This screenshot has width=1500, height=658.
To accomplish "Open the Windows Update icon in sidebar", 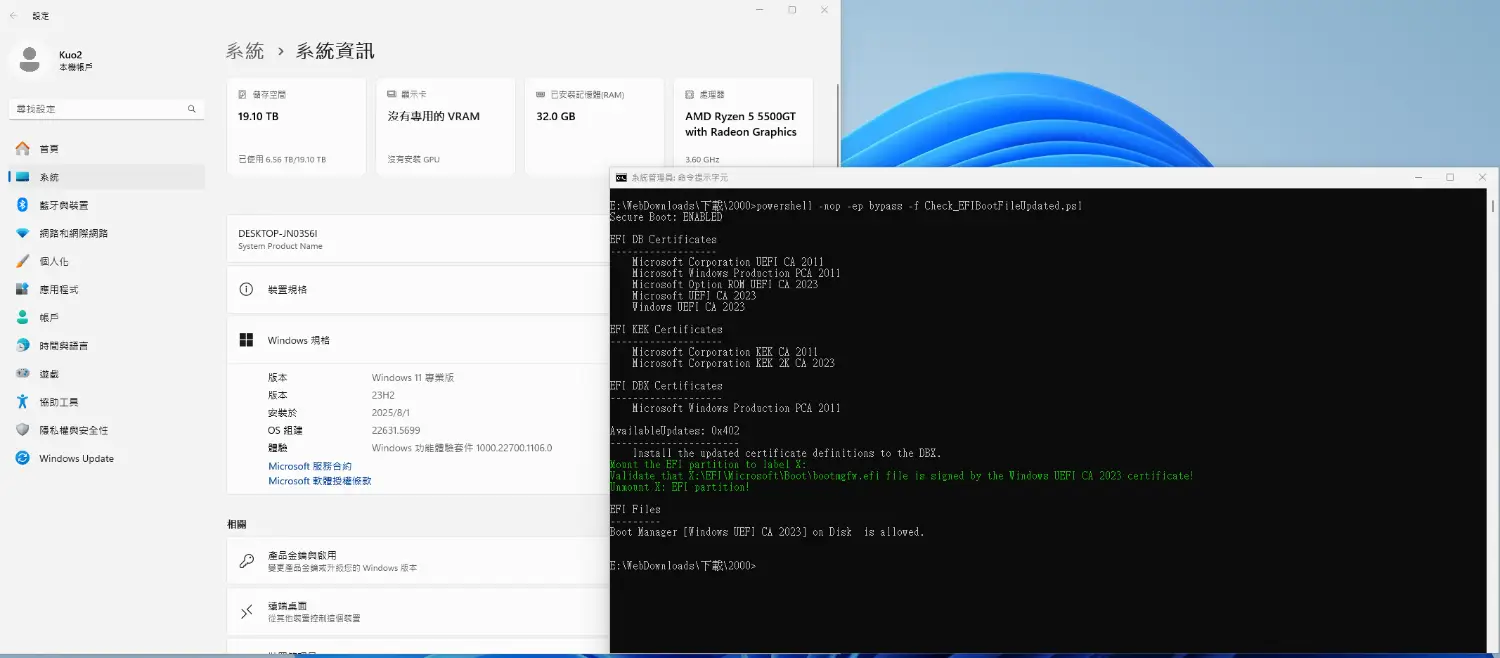I will click(x=22, y=458).
